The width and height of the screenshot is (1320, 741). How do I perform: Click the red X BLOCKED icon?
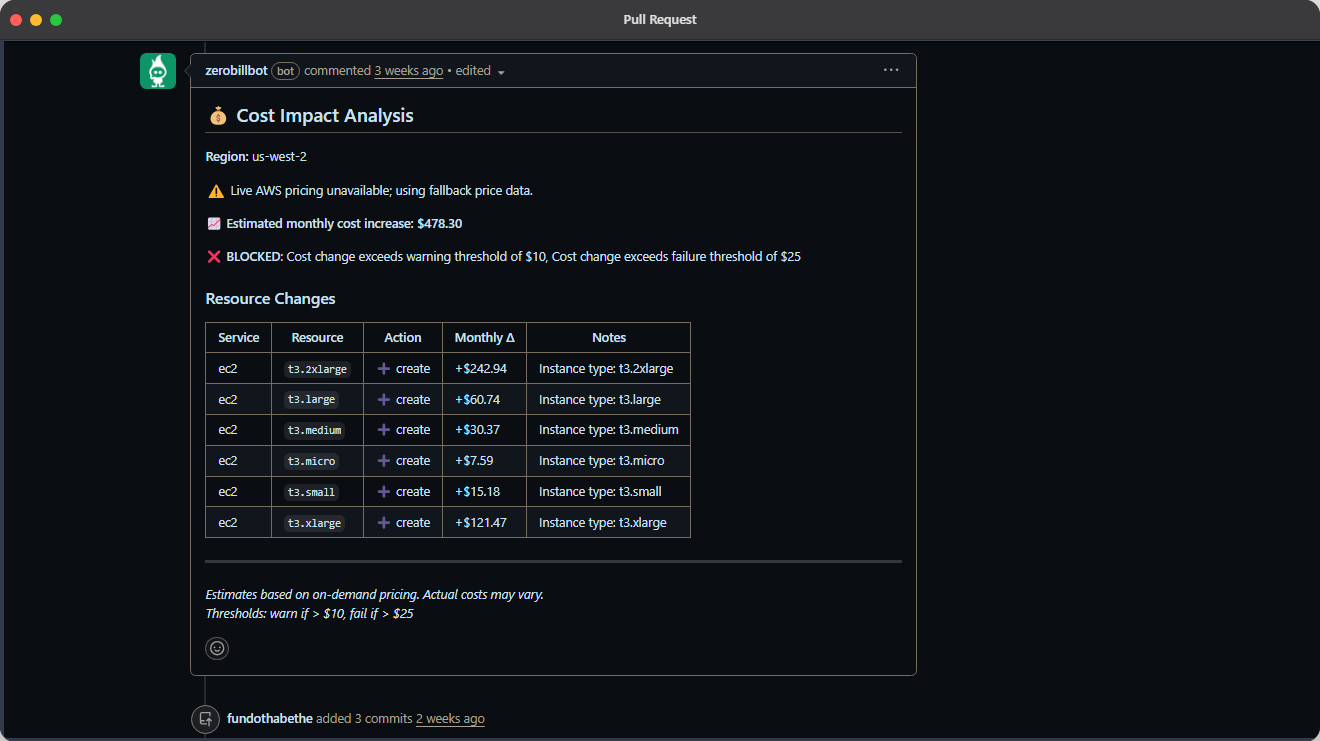pyautogui.click(x=213, y=256)
